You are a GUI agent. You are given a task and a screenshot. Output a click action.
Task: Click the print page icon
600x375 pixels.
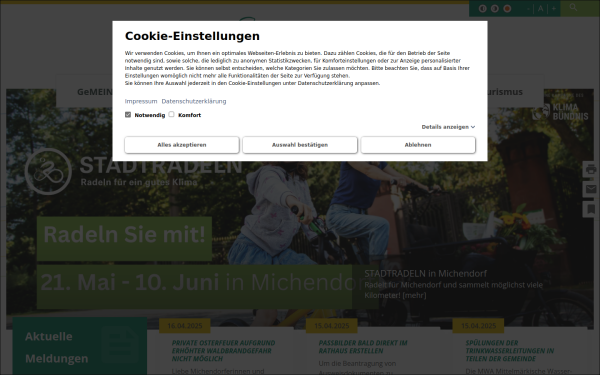click(x=591, y=169)
